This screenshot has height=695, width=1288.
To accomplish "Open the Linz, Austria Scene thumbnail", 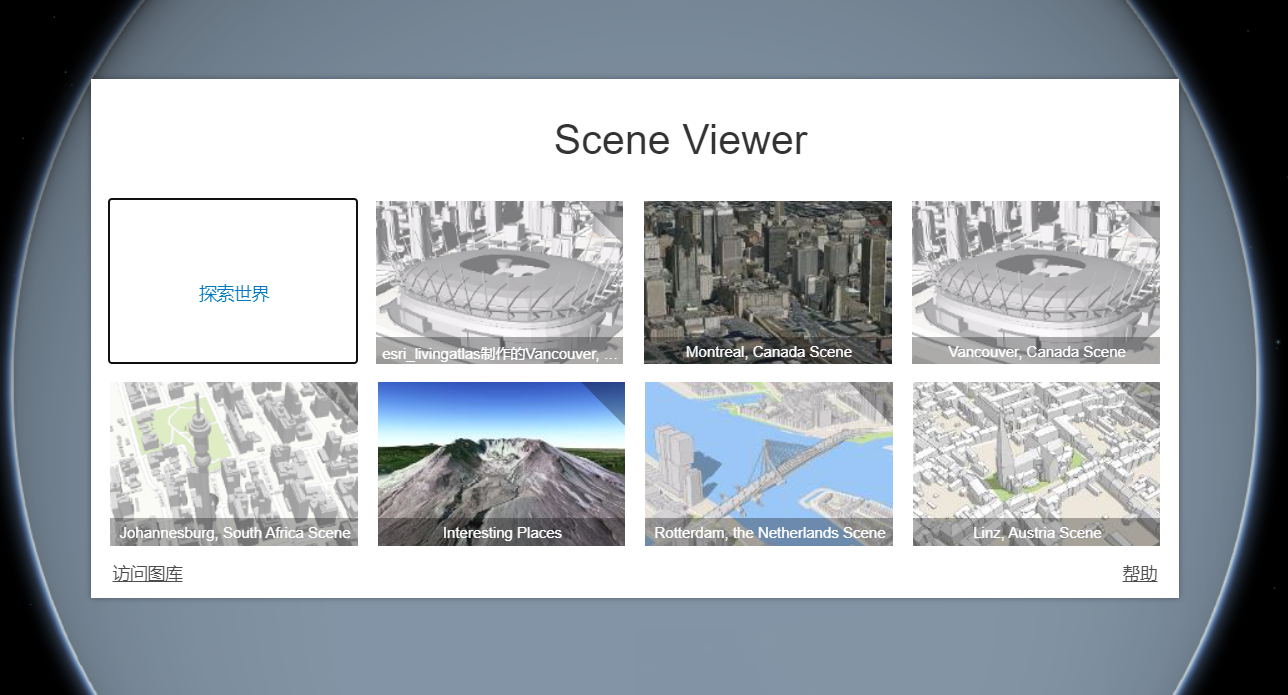I will pyautogui.click(x=1036, y=464).
